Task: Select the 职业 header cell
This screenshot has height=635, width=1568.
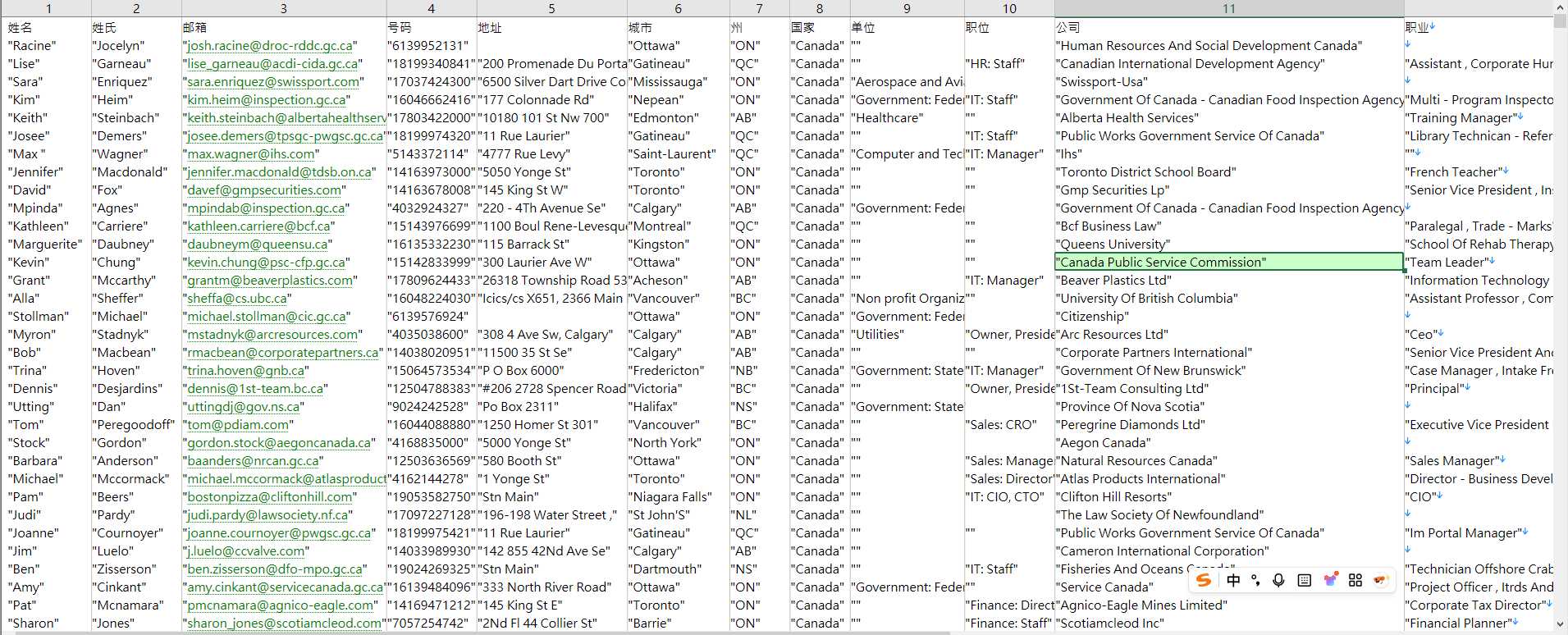Action: (x=1478, y=28)
